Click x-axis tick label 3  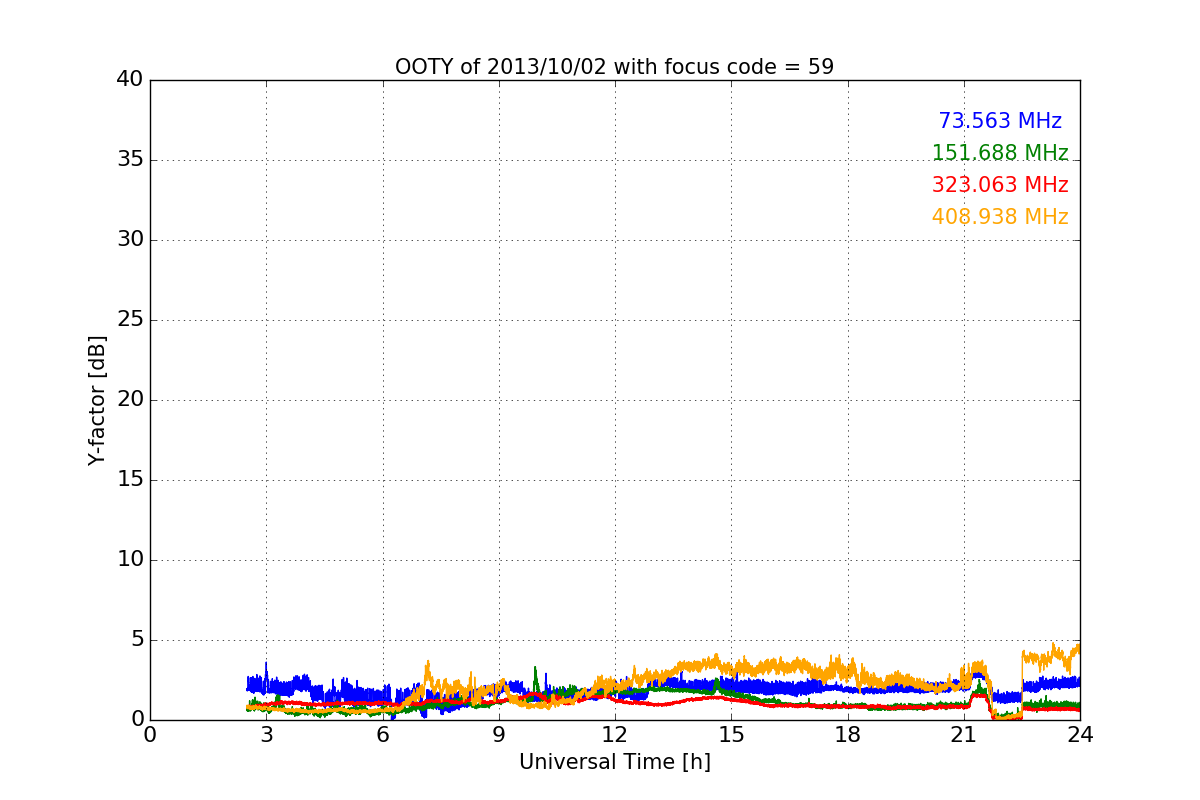[266, 735]
